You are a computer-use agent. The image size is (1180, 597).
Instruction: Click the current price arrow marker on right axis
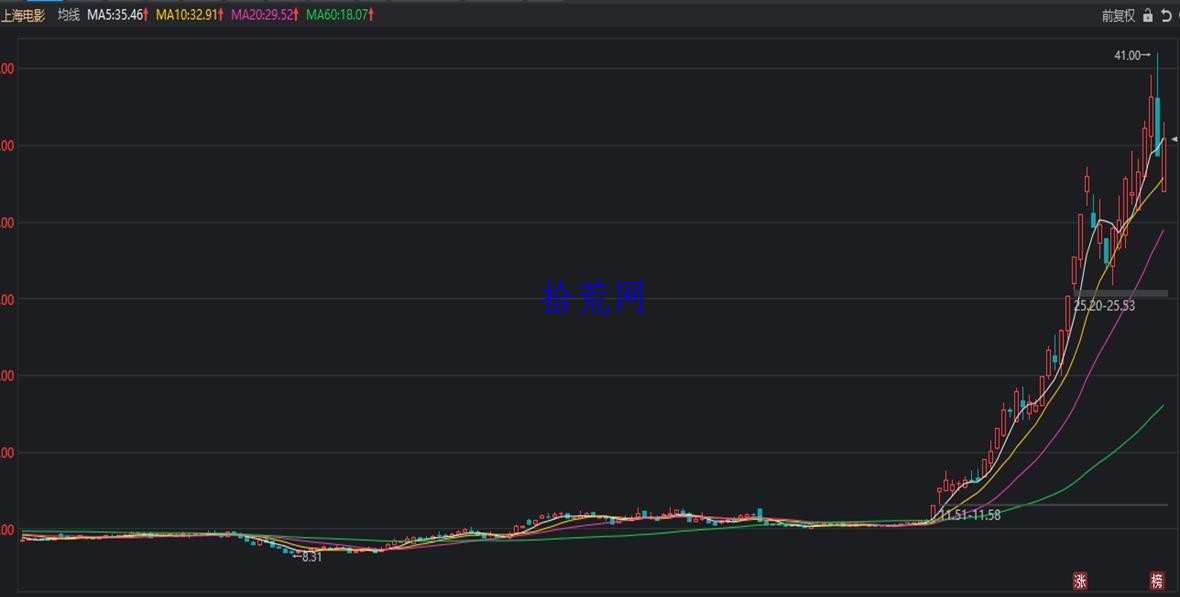tap(1175, 139)
